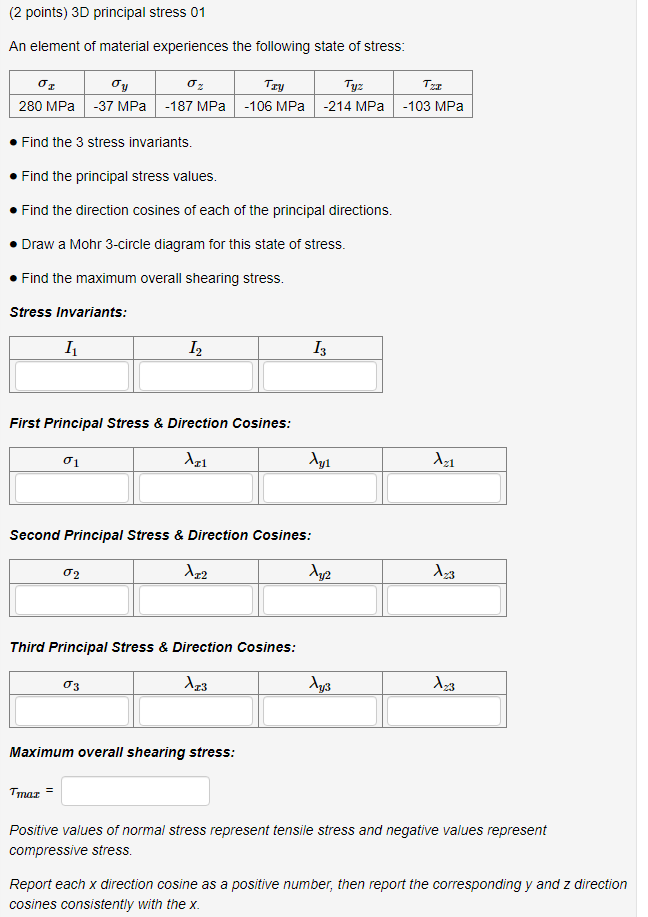The height and width of the screenshot is (917, 648).
Task: Click the I₁ stress invariant input field
Action: [70, 375]
